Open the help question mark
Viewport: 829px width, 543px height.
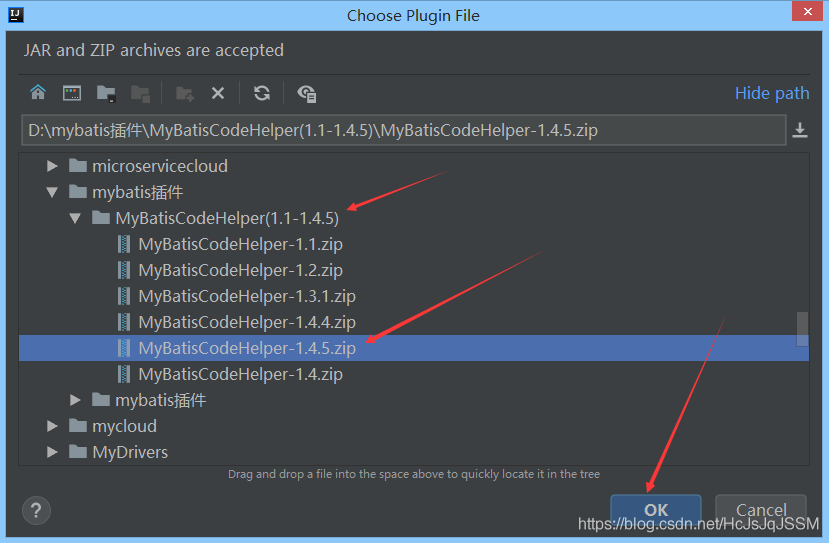[x=36, y=510]
